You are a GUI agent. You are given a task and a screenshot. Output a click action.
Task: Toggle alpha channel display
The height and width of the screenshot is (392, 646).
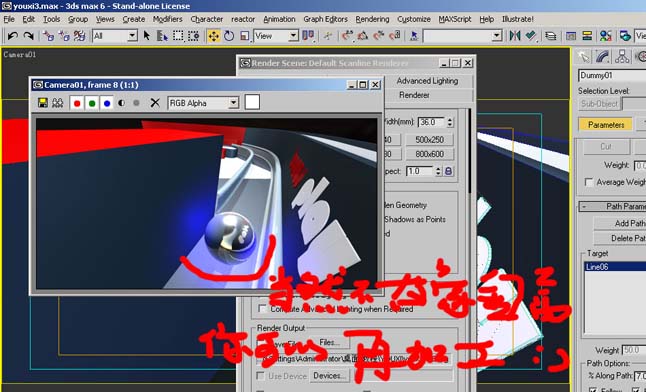(x=122, y=103)
